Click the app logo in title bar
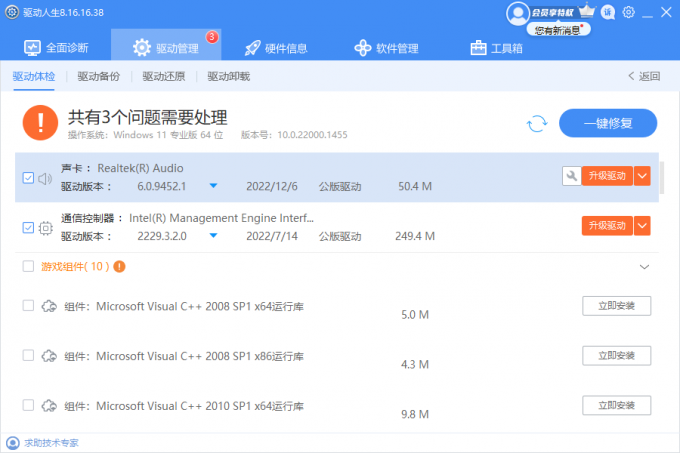The width and height of the screenshot is (680, 453). coord(12,12)
